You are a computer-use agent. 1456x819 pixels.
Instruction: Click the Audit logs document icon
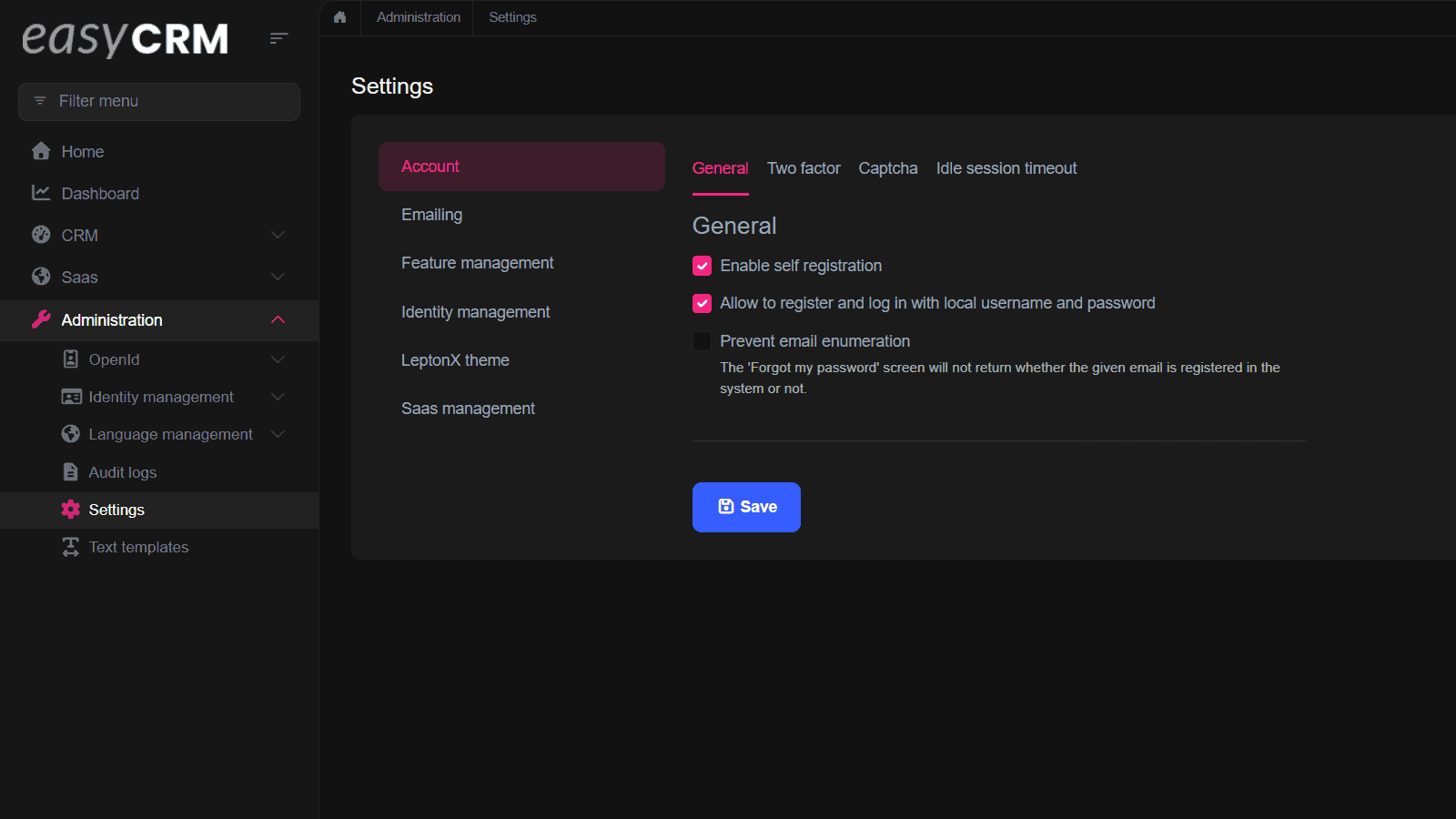[x=71, y=471]
